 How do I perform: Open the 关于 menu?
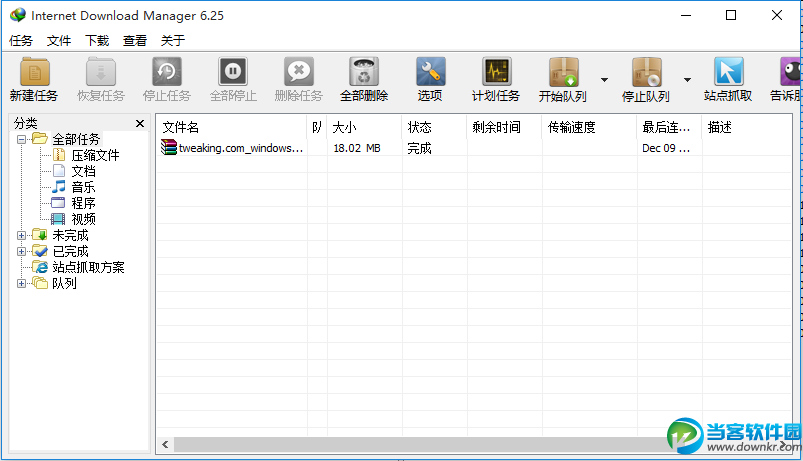(x=173, y=40)
